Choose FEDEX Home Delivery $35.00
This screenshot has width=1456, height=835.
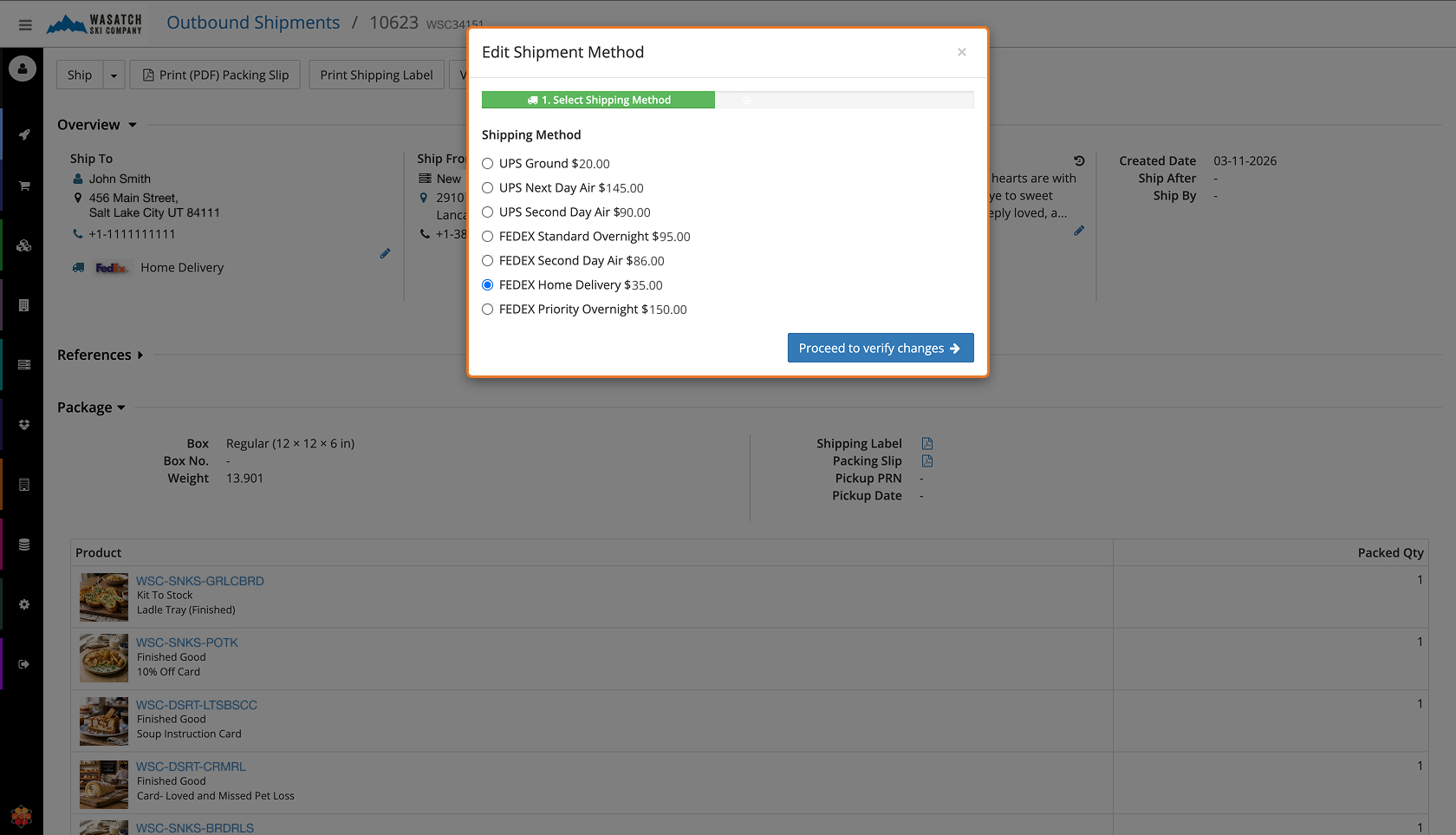coord(488,285)
